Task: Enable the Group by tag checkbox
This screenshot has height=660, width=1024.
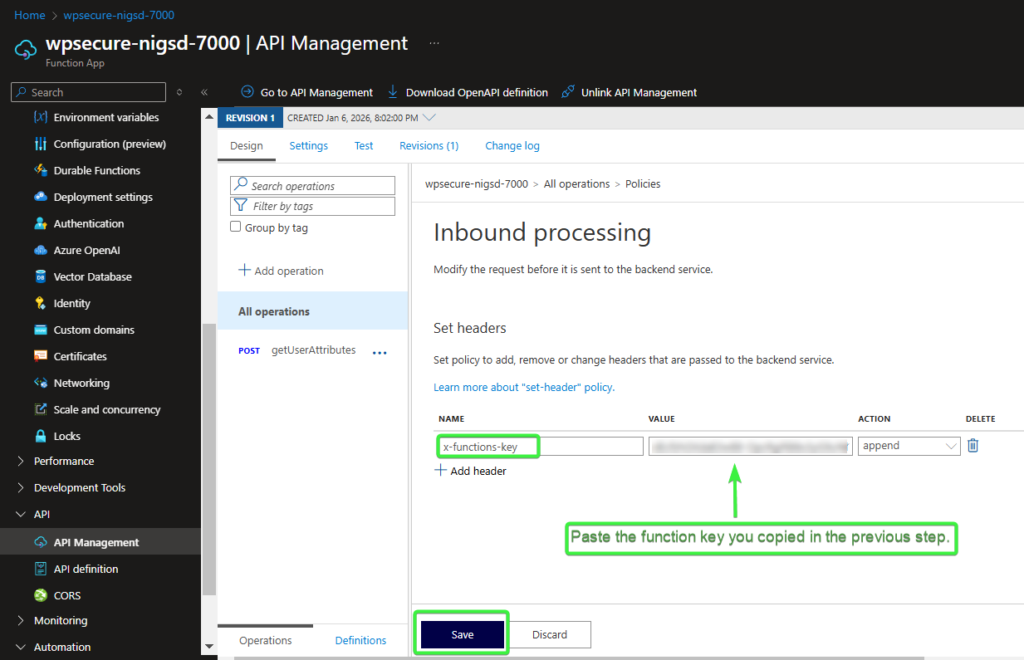Action: (x=237, y=228)
